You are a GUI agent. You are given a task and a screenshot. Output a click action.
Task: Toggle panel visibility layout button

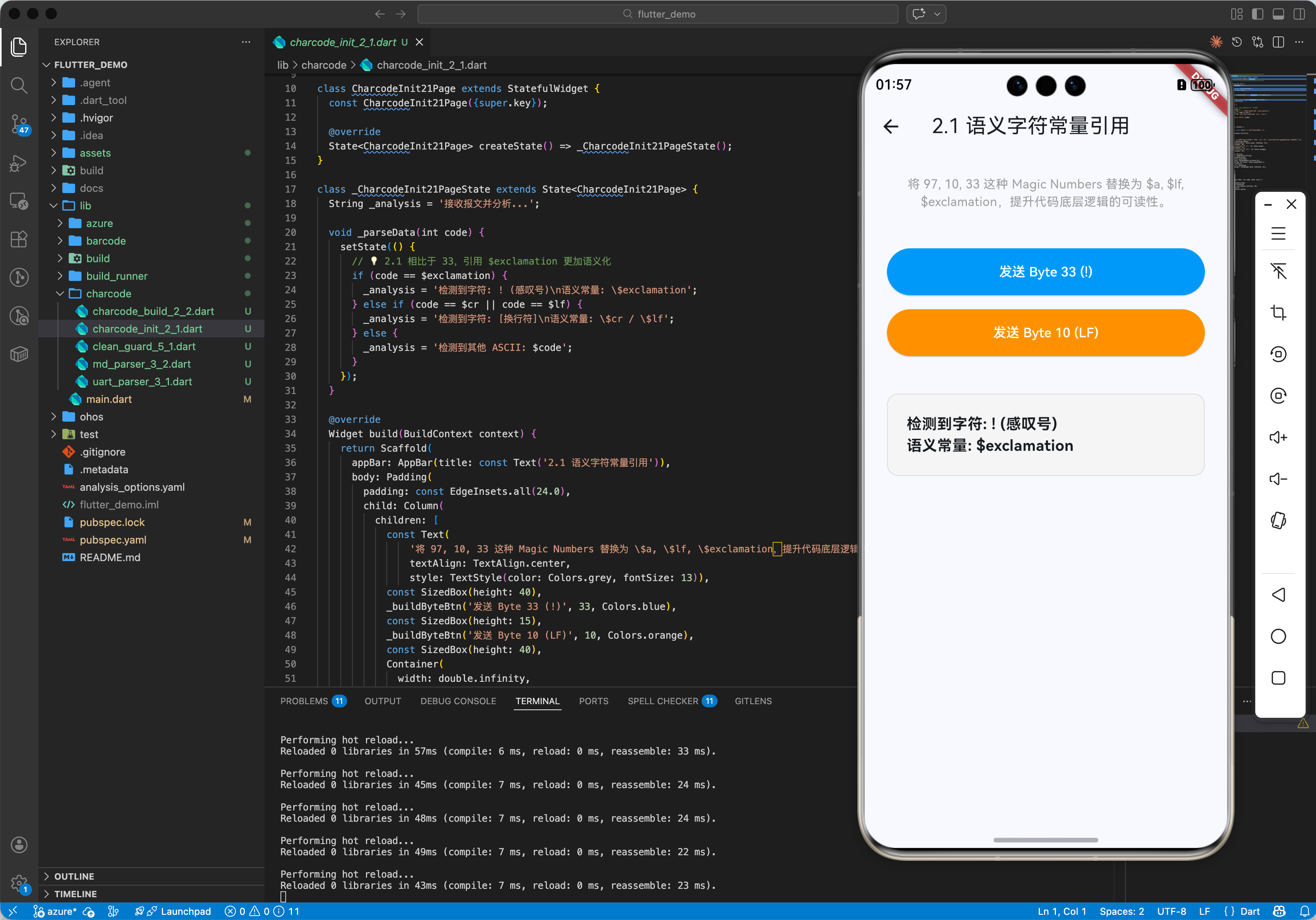click(x=1278, y=14)
